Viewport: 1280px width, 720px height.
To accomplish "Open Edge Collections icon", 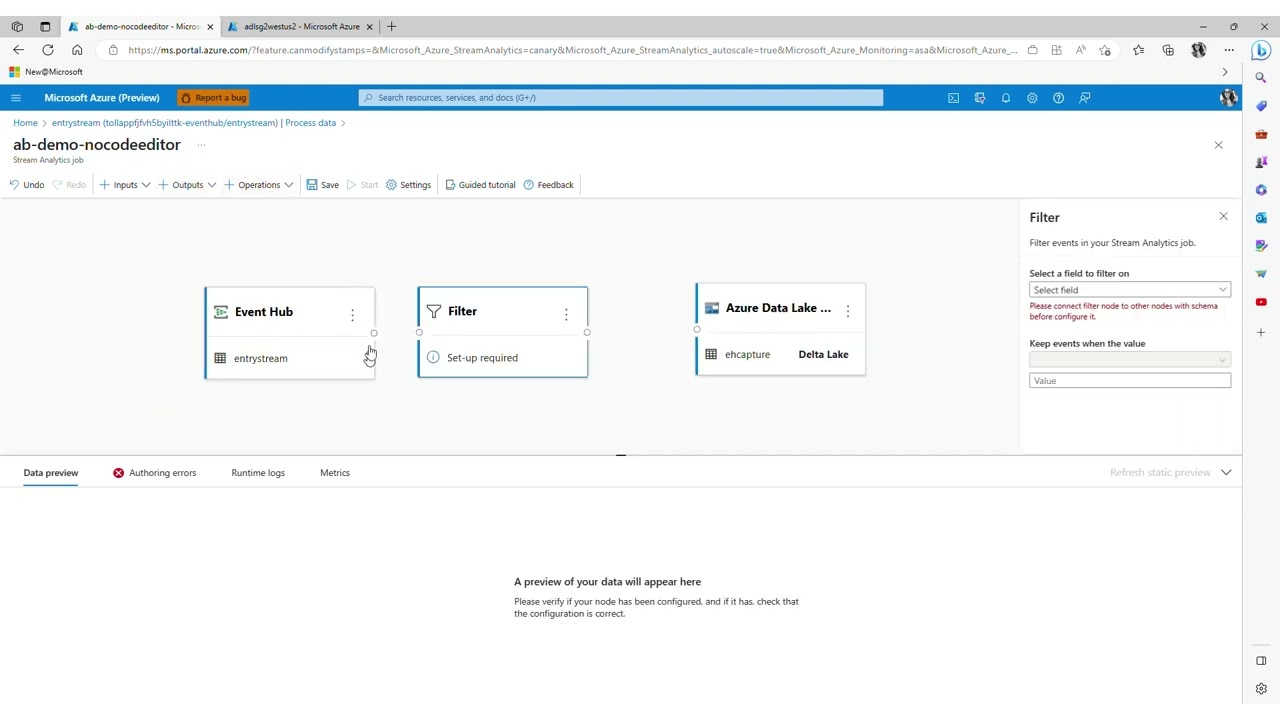I will [x=1168, y=50].
